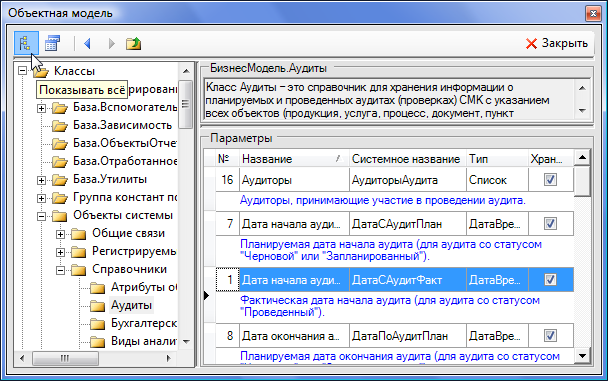Click the parameters table vertical scrollbar thumb
This screenshot has height=381, width=608.
point(582,181)
